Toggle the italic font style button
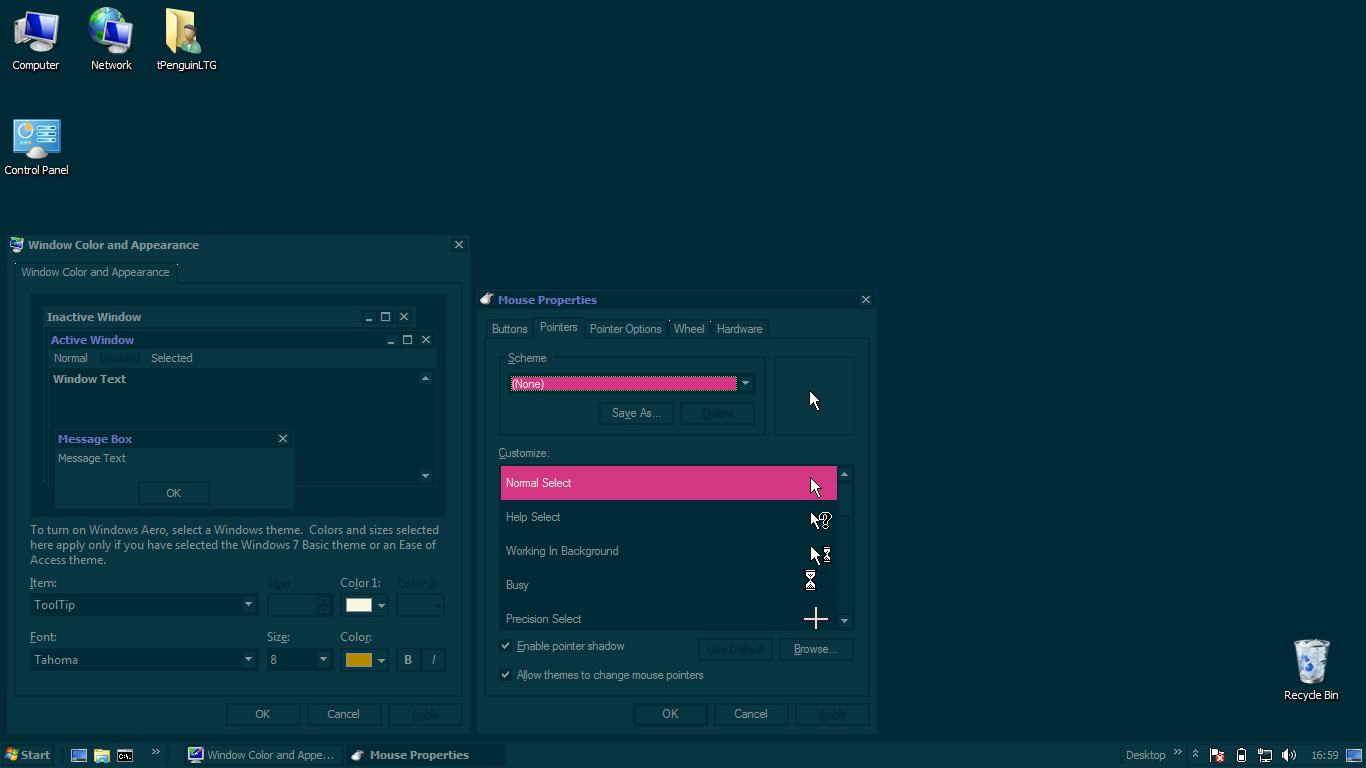The height and width of the screenshot is (768, 1366). (x=433, y=660)
